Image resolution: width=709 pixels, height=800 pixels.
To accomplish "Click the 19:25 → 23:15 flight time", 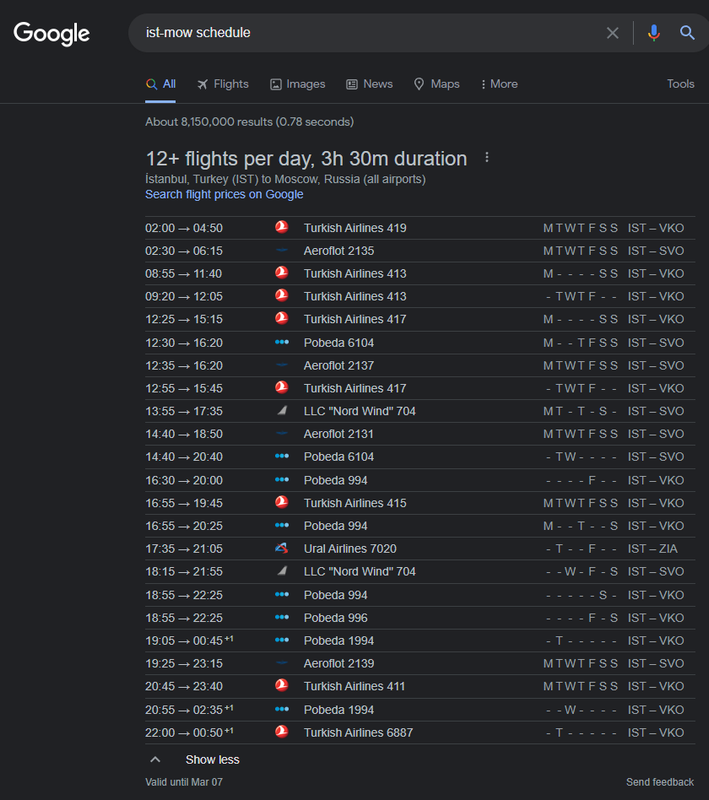I will pos(184,664).
